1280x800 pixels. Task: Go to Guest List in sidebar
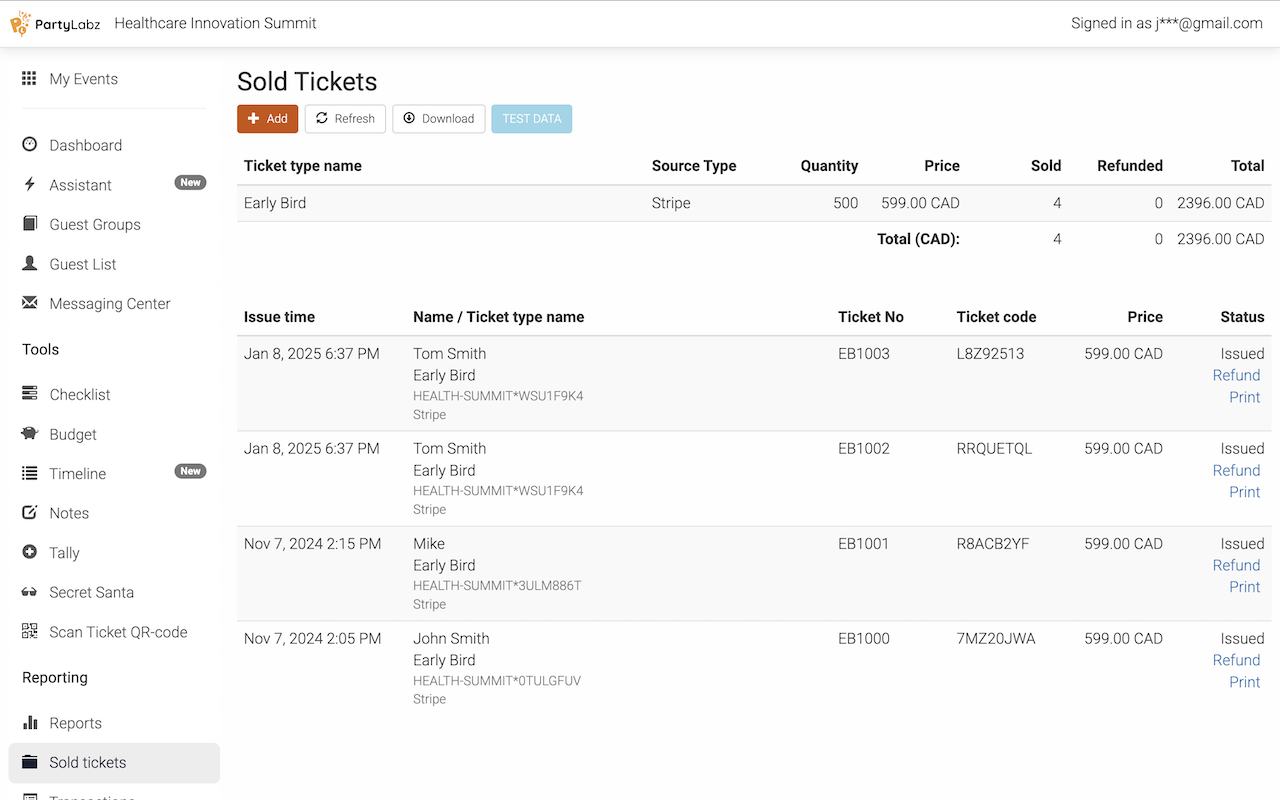click(x=83, y=264)
